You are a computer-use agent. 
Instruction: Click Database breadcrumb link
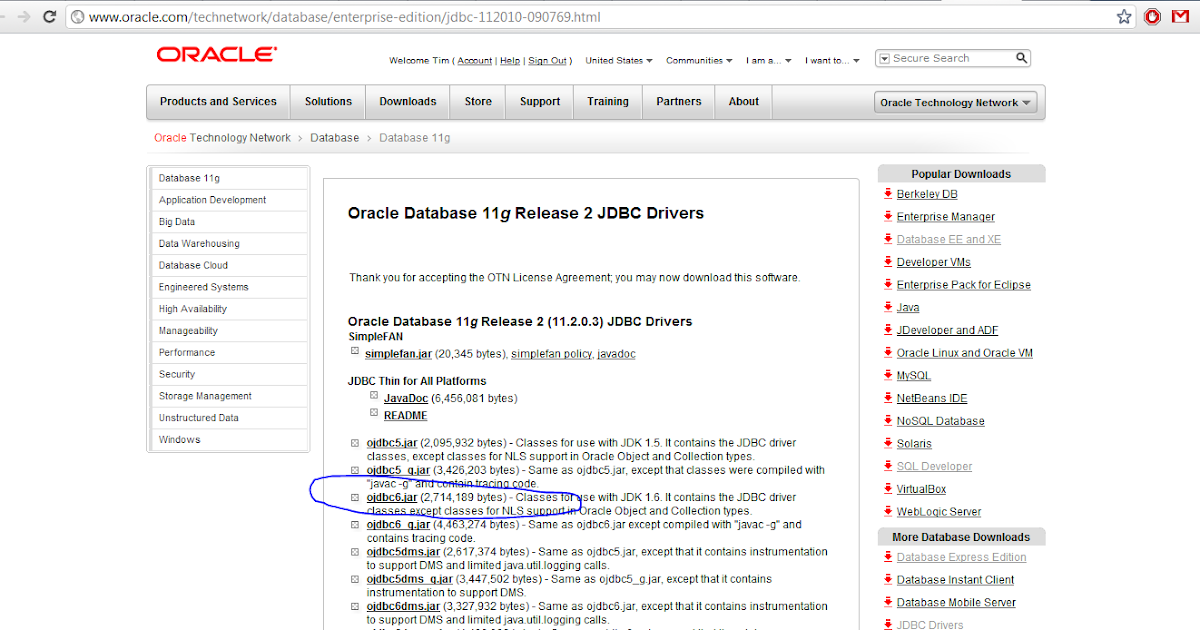(x=334, y=138)
